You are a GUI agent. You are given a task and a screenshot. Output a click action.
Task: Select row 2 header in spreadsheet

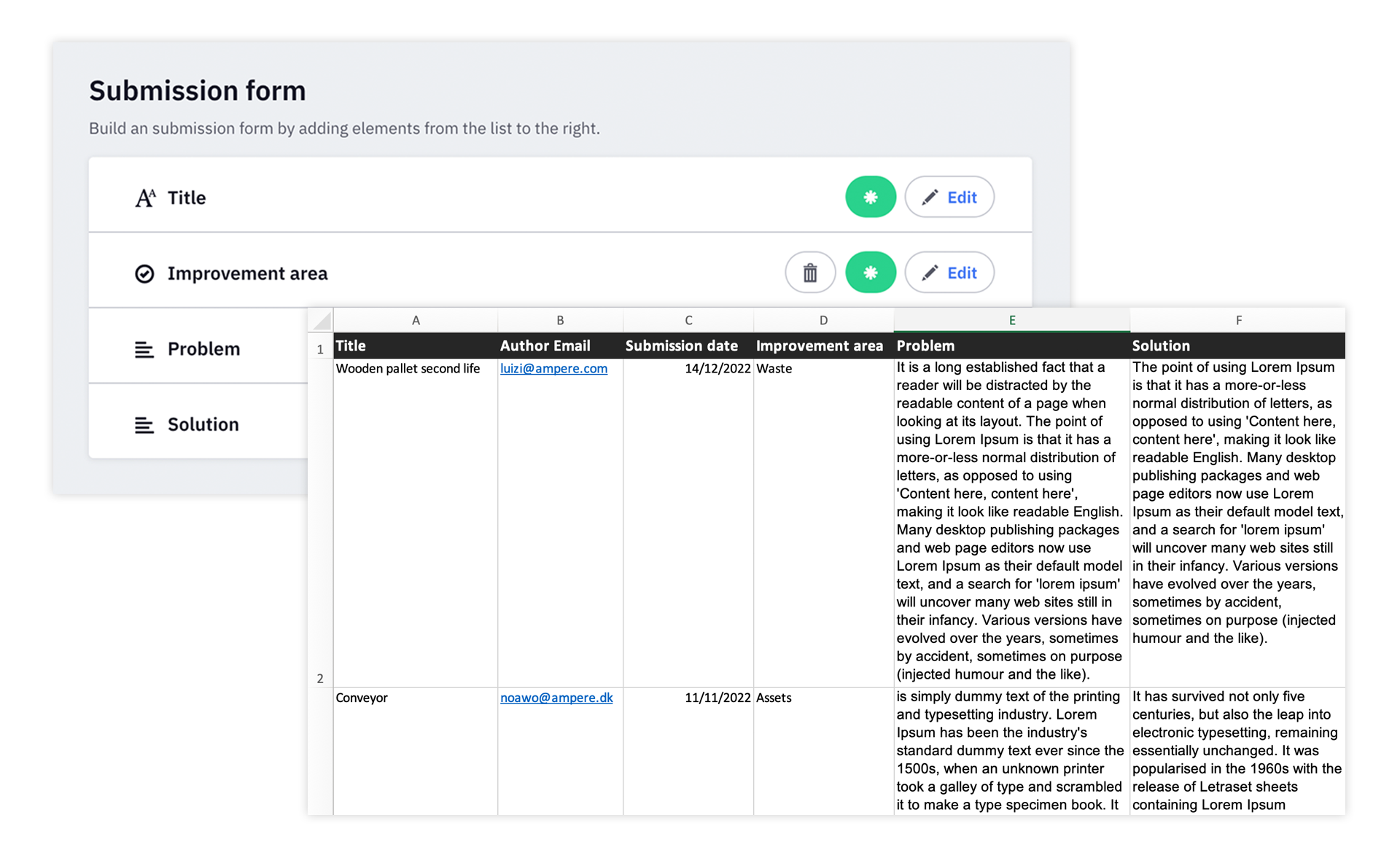click(x=320, y=523)
